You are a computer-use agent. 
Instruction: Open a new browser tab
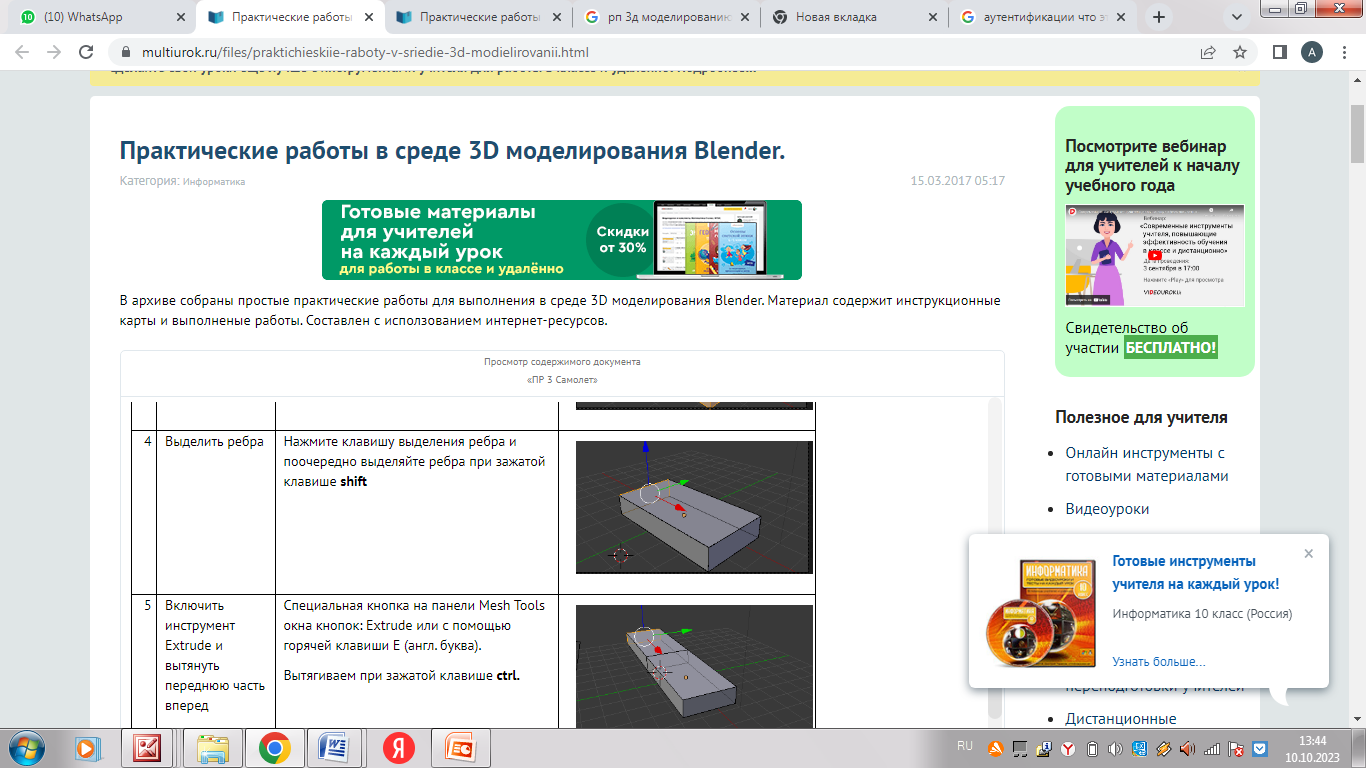coord(1159,17)
